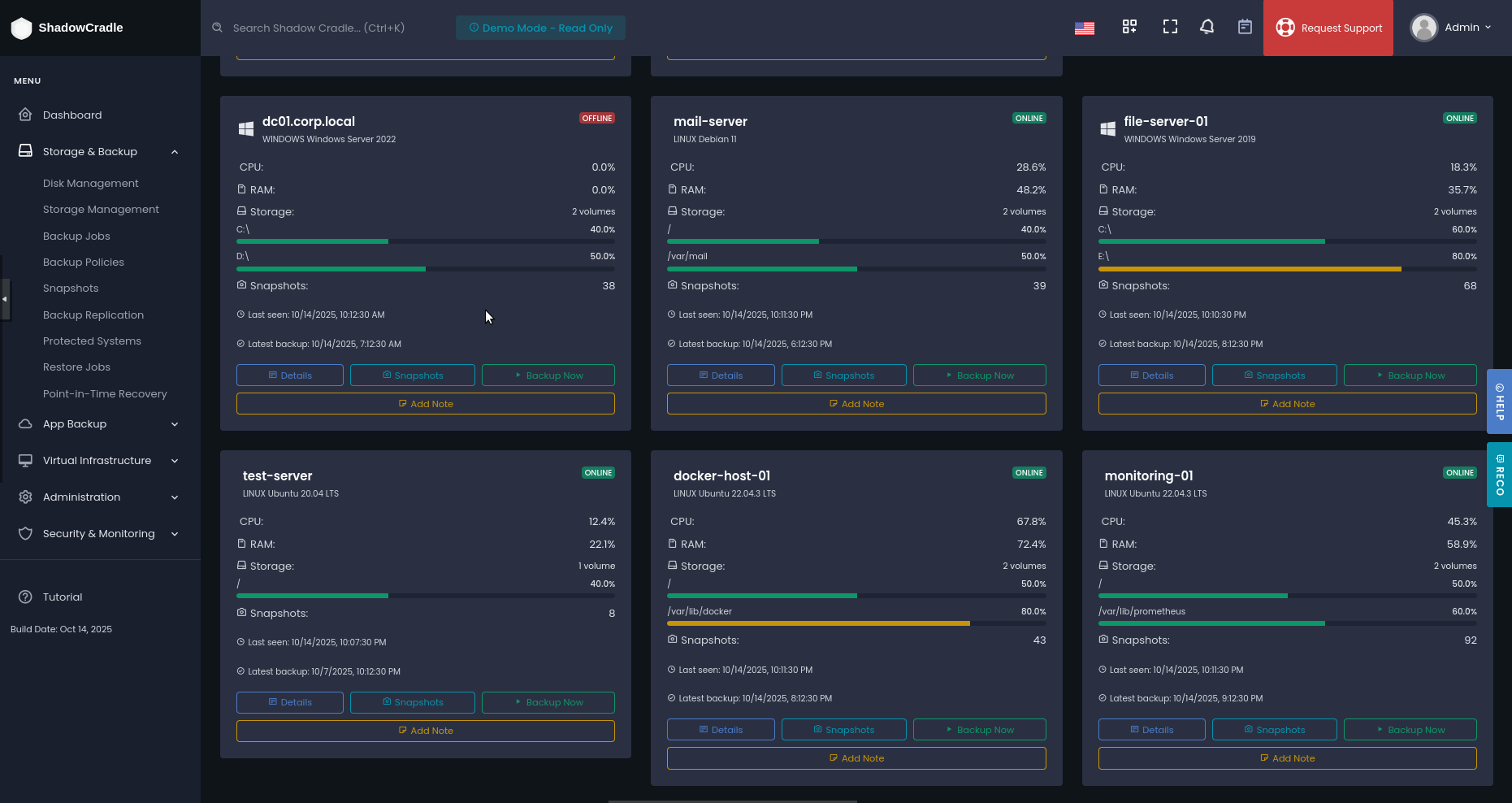Open Point-in-Time Recovery
This screenshot has height=803, width=1512.
pos(105,394)
